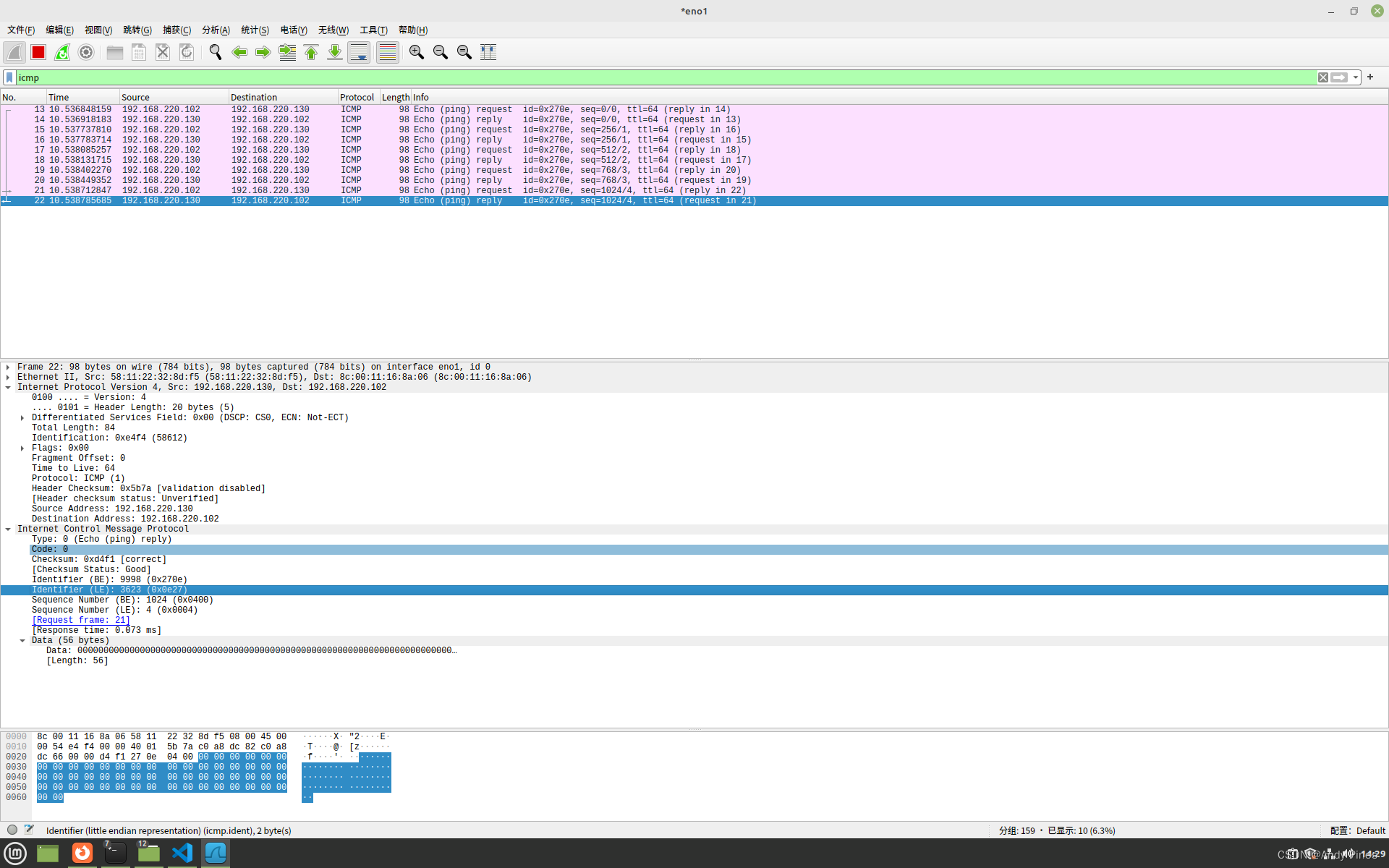Follow the Request frame: 21 link
Image resolution: width=1389 pixels, height=868 pixels.
tap(80, 621)
